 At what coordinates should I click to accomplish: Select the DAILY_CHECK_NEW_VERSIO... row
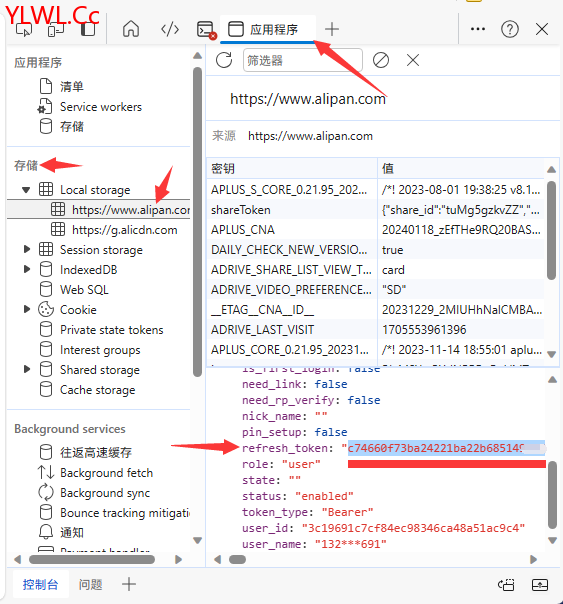tap(376, 250)
